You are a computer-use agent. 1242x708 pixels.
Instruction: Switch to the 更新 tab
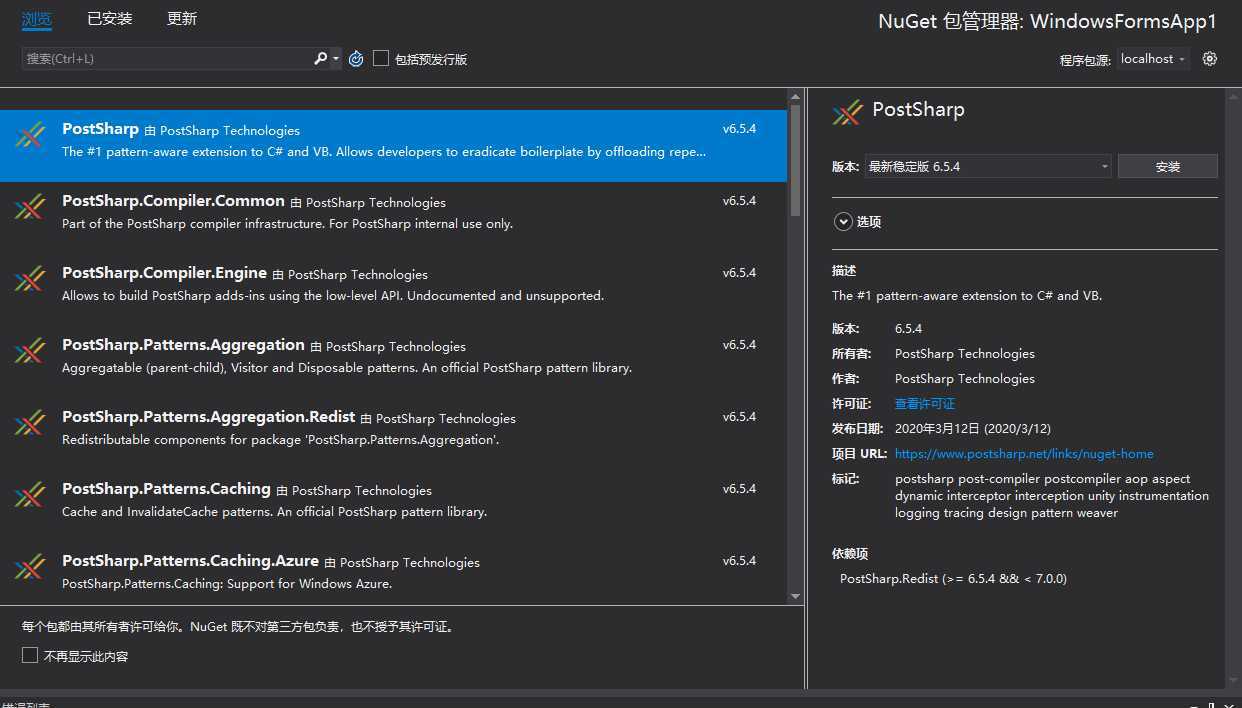(x=182, y=19)
